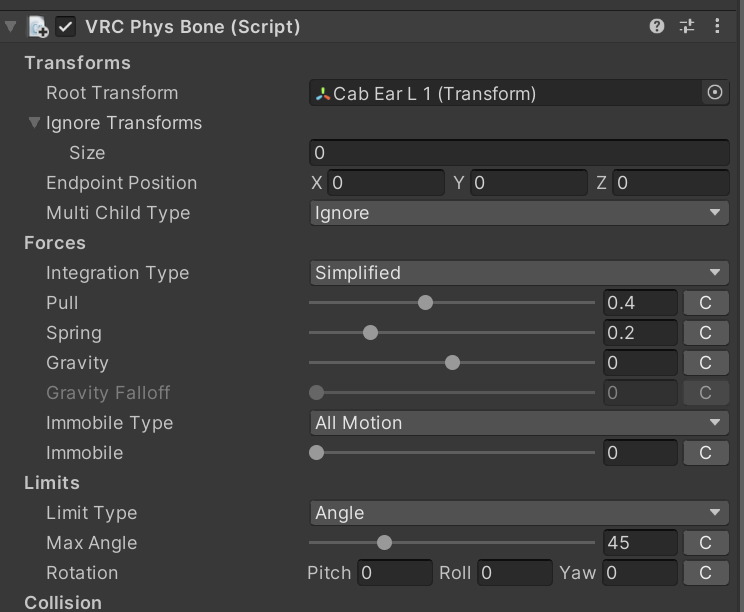Click the Endpoint Position X field
The height and width of the screenshot is (612, 744).
pyautogui.click(x=385, y=183)
